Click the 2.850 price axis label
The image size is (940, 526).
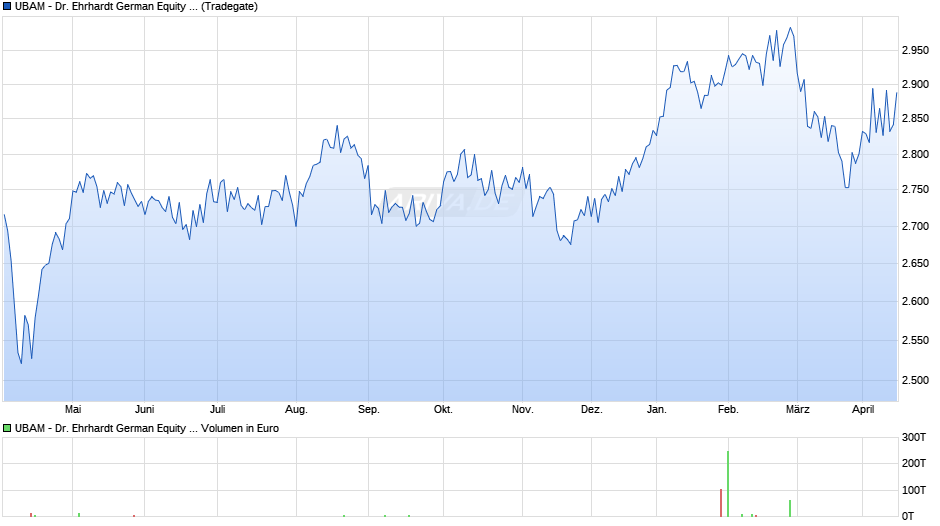click(915, 119)
